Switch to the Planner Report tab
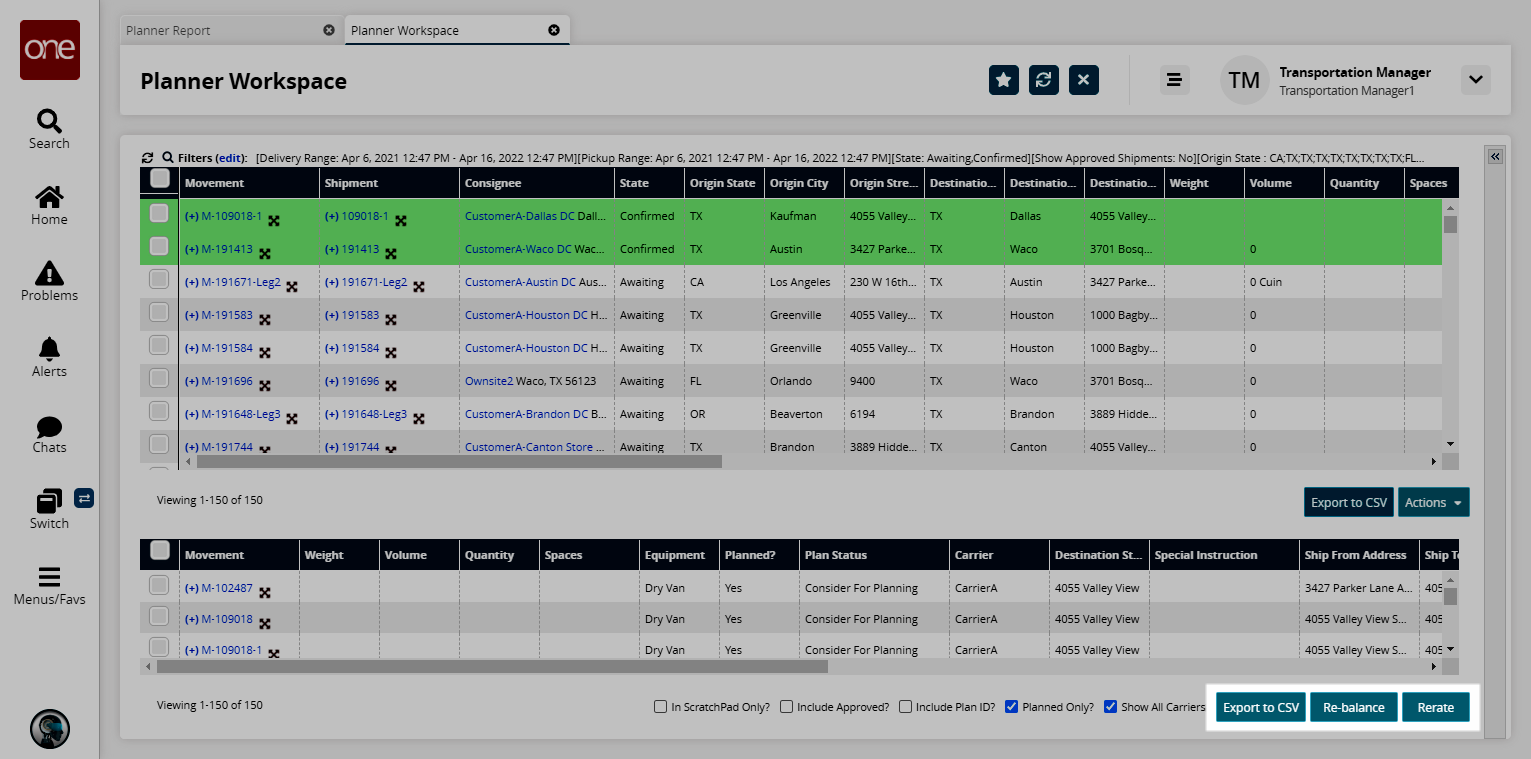The width and height of the screenshot is (1531, 759). pos(168,30)
